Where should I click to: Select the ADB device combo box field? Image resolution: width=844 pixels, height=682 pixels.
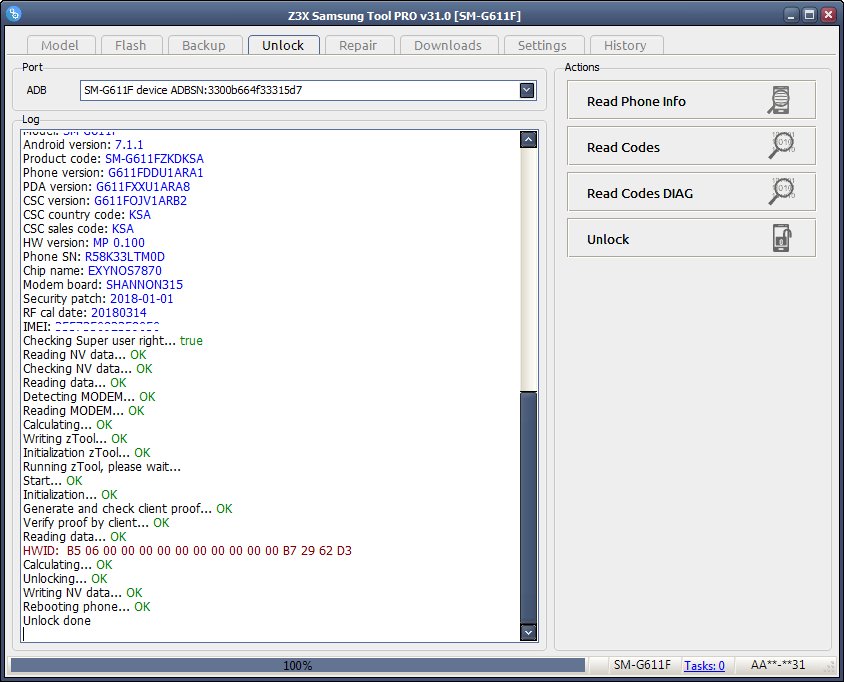point(300,91)
